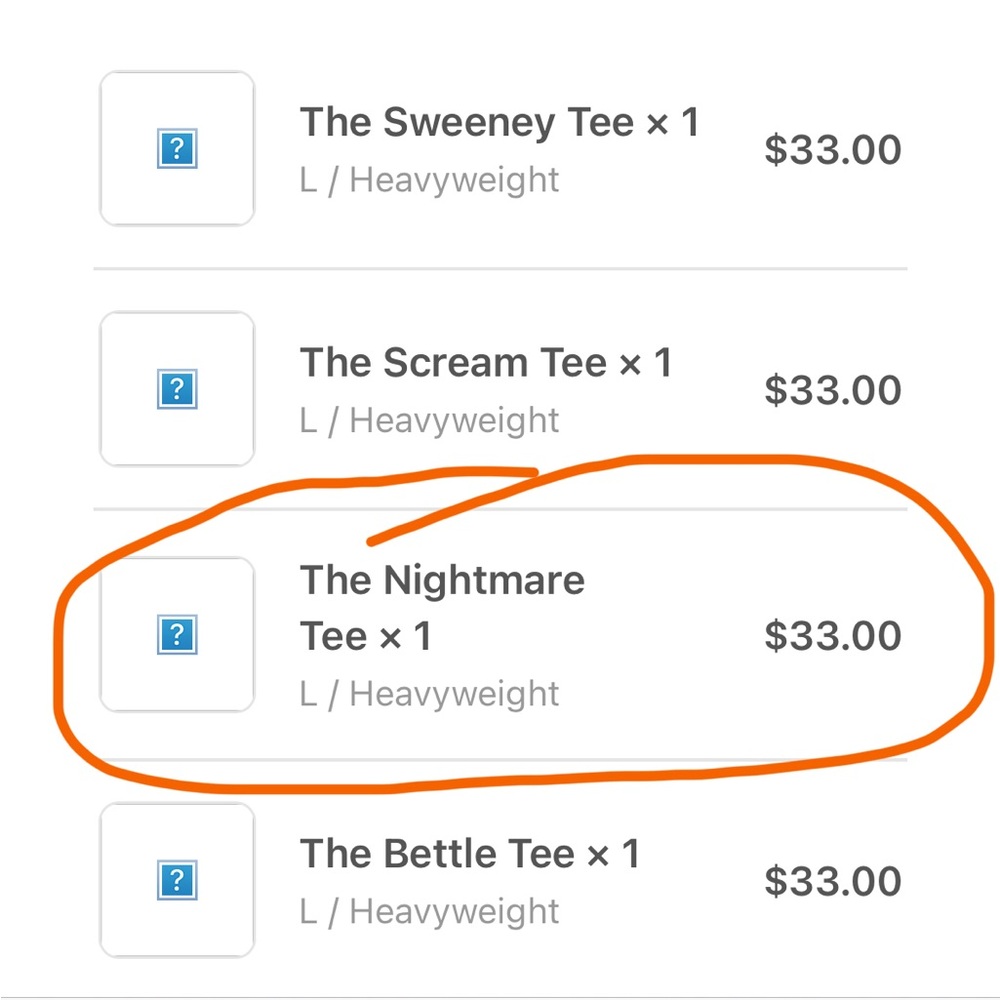Select The Nightmare Tee product title
1000x1000 pixels.
coord(442,581)
